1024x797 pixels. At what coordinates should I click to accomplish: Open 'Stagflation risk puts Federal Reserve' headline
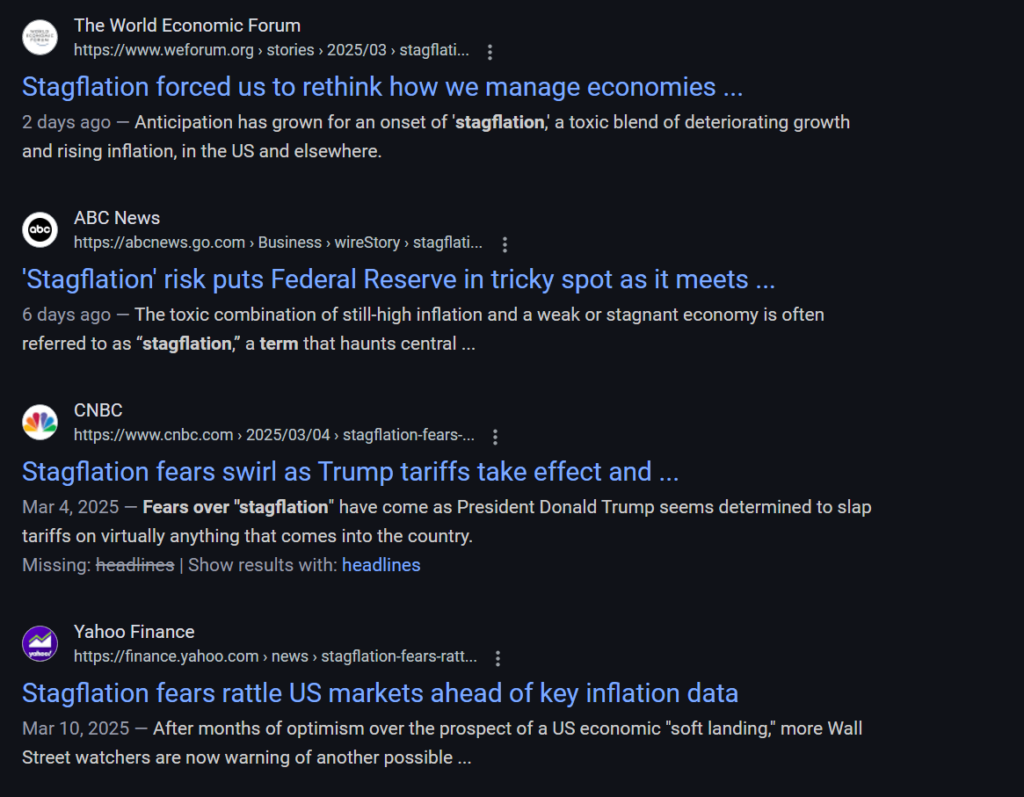point(398,280)
